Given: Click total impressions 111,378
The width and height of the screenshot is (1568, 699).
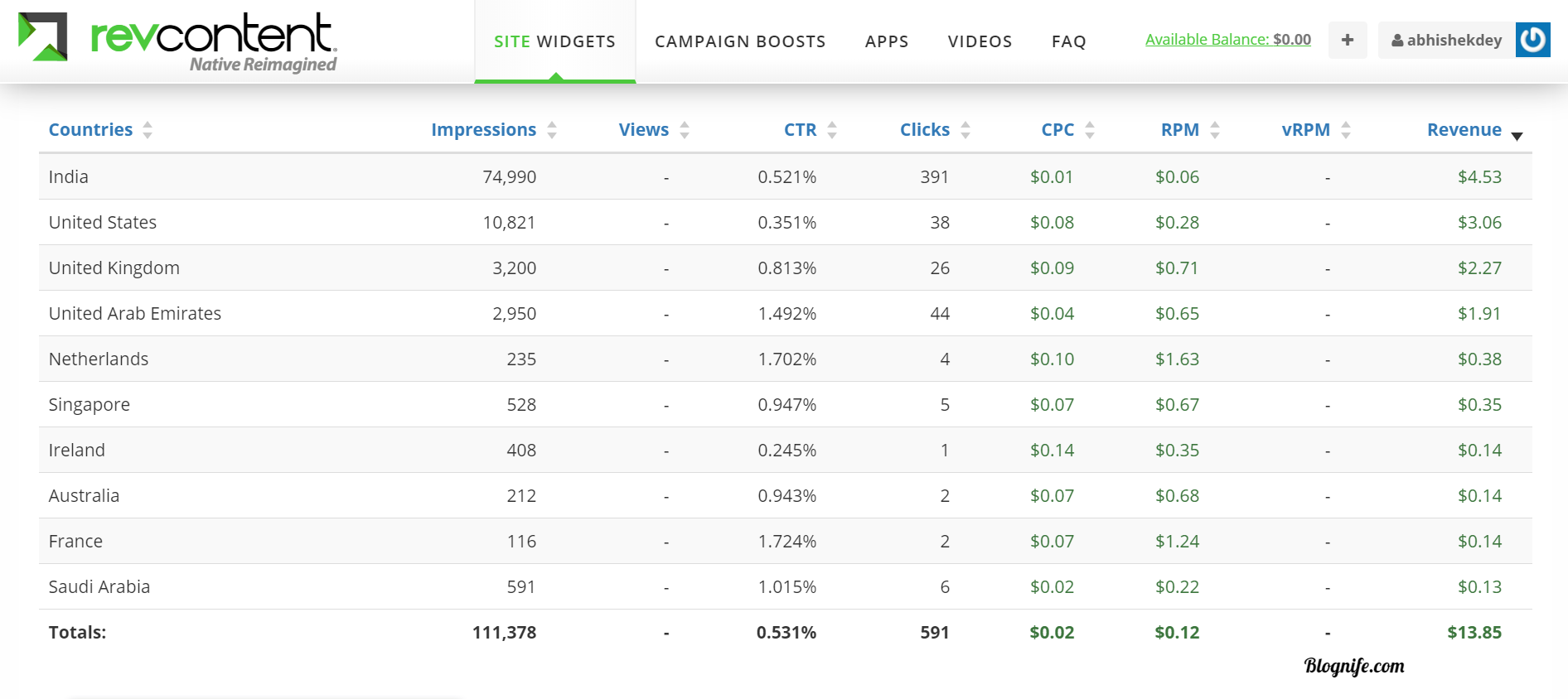Looking at the screenshot, I should pos(505,632).
